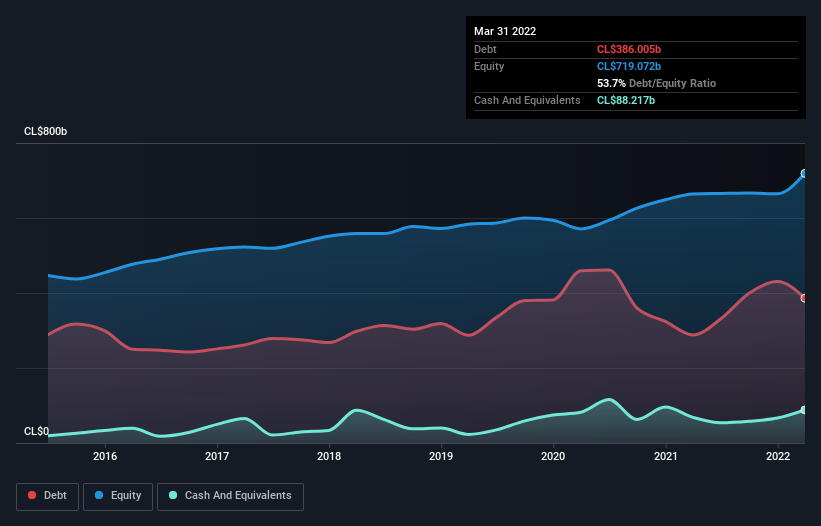The width and height of the screenshot is (821, 526).
Task: Click the CL$800b y-axis label
Action: point(46,131)
